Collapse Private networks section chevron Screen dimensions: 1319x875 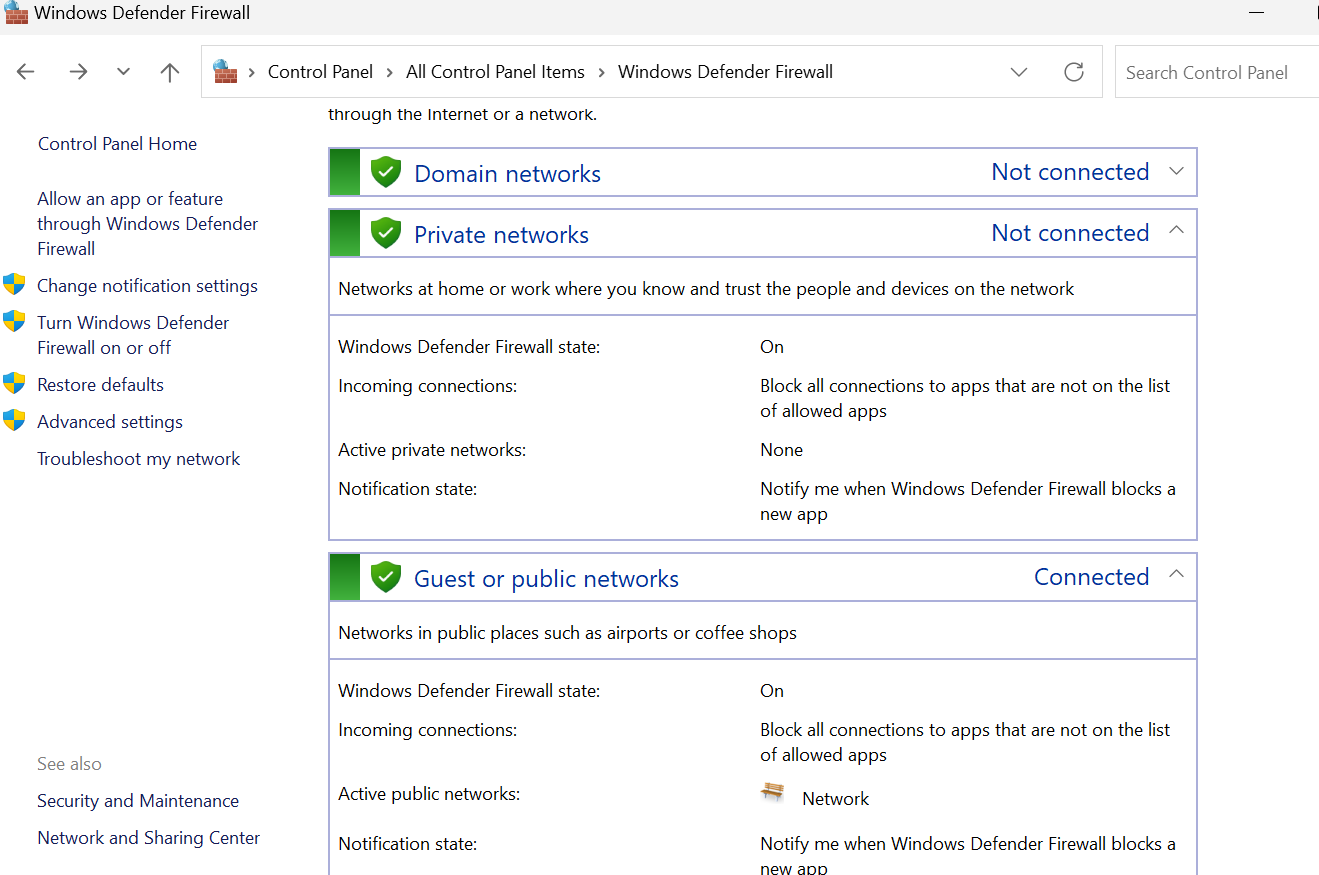(x=1176, y=231)
